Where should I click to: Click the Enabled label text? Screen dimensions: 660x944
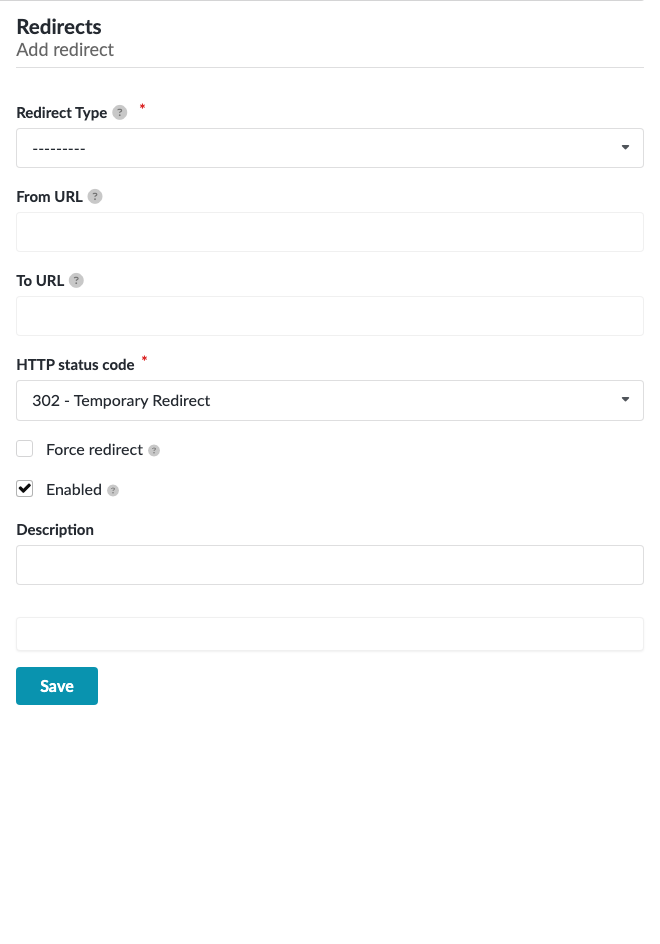click(x=74, y=489)
